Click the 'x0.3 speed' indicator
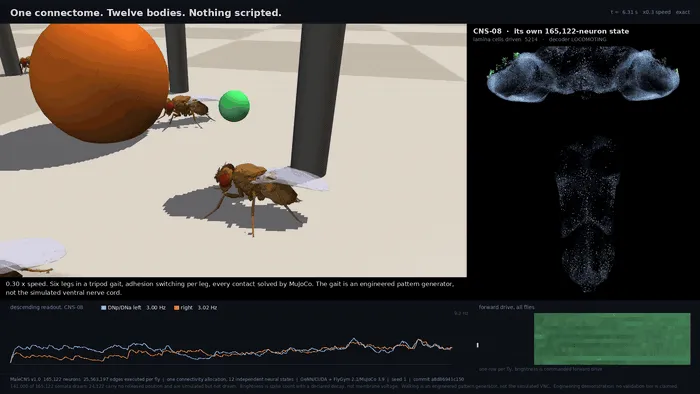This screenshot has width=700, height=394. click(656, 12)
